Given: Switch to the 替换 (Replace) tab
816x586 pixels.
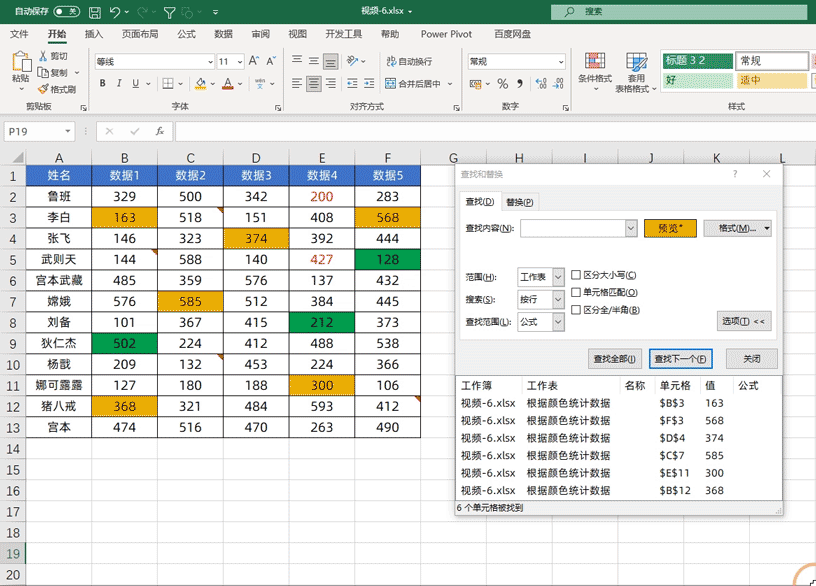Looking at the screenshot, I should click(519, 201).
